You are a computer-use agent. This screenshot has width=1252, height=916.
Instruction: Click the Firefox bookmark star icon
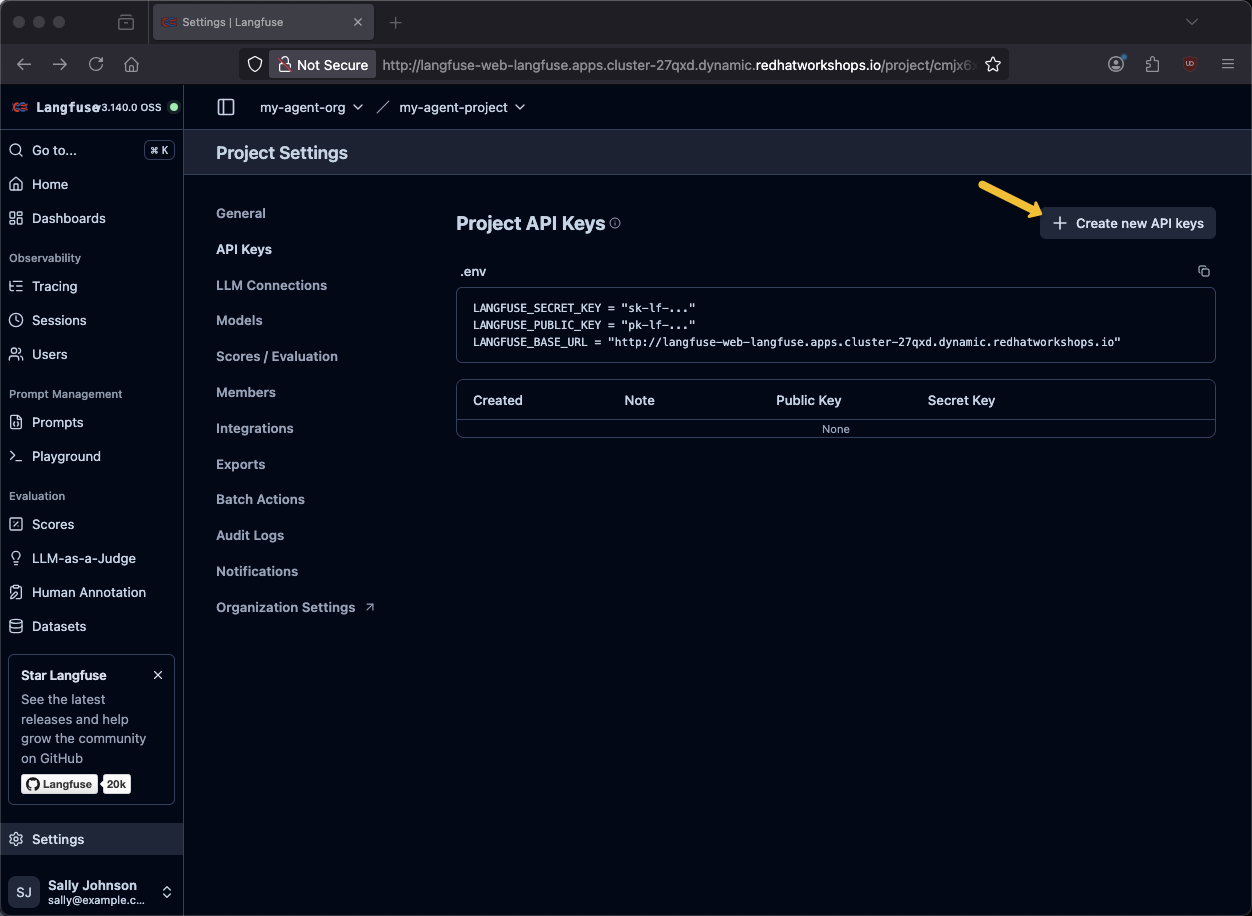(993, 64)
